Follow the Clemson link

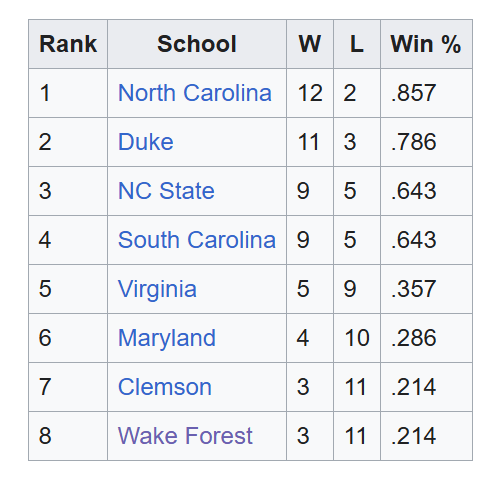tap(165, 387)
